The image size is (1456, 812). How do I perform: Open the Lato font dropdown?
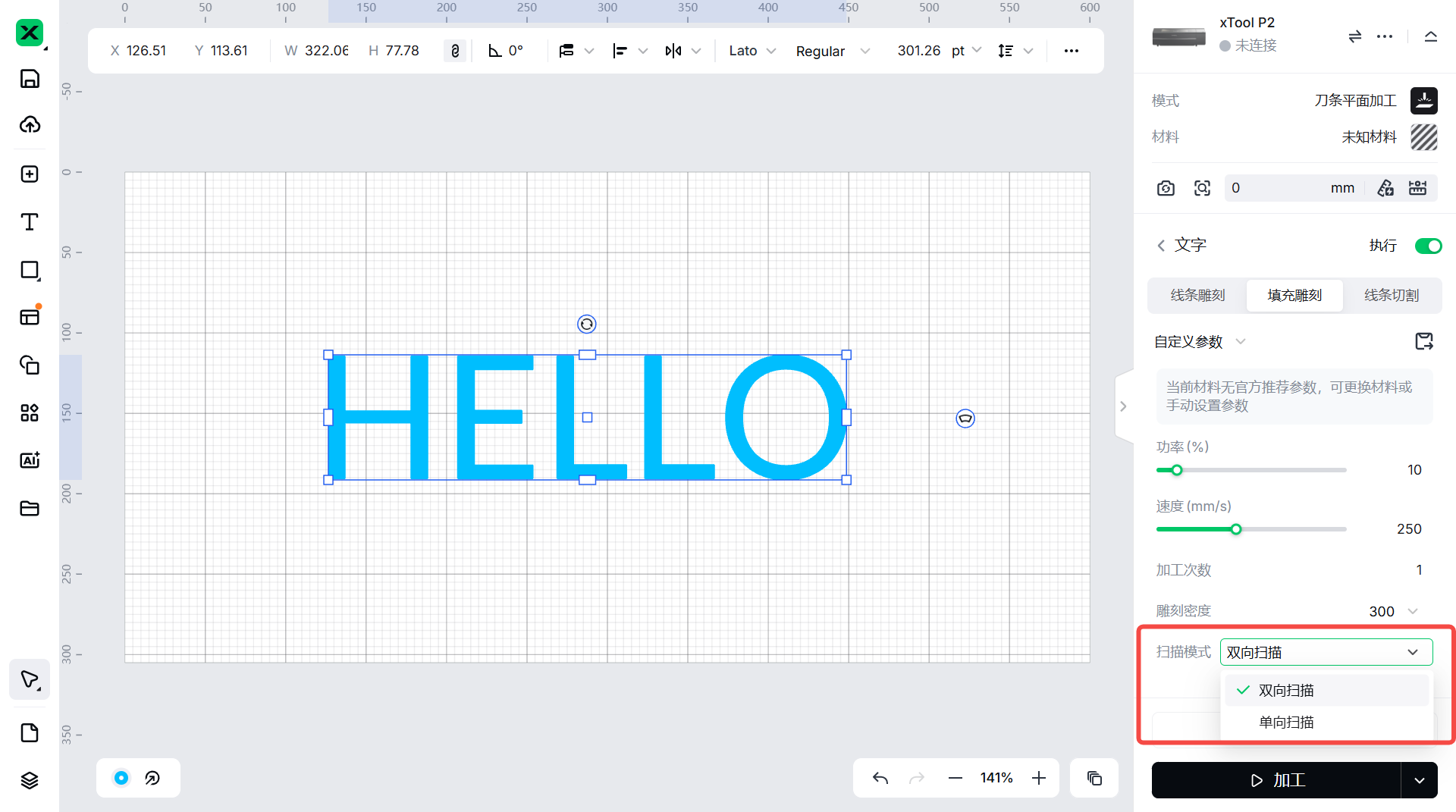[752, 51]
